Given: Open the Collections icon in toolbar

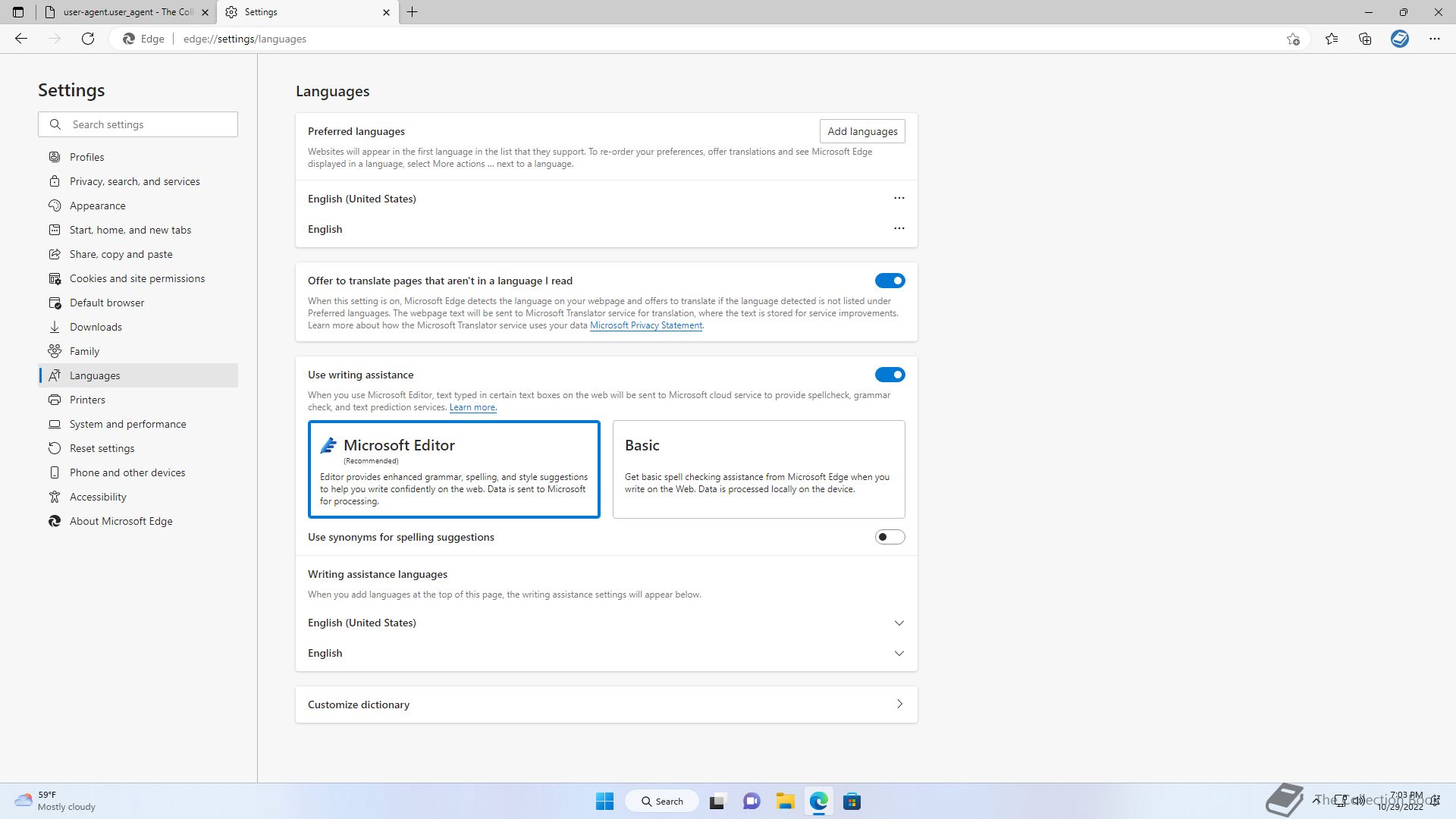Looking at the screenshot, I should coord(1365,39).
